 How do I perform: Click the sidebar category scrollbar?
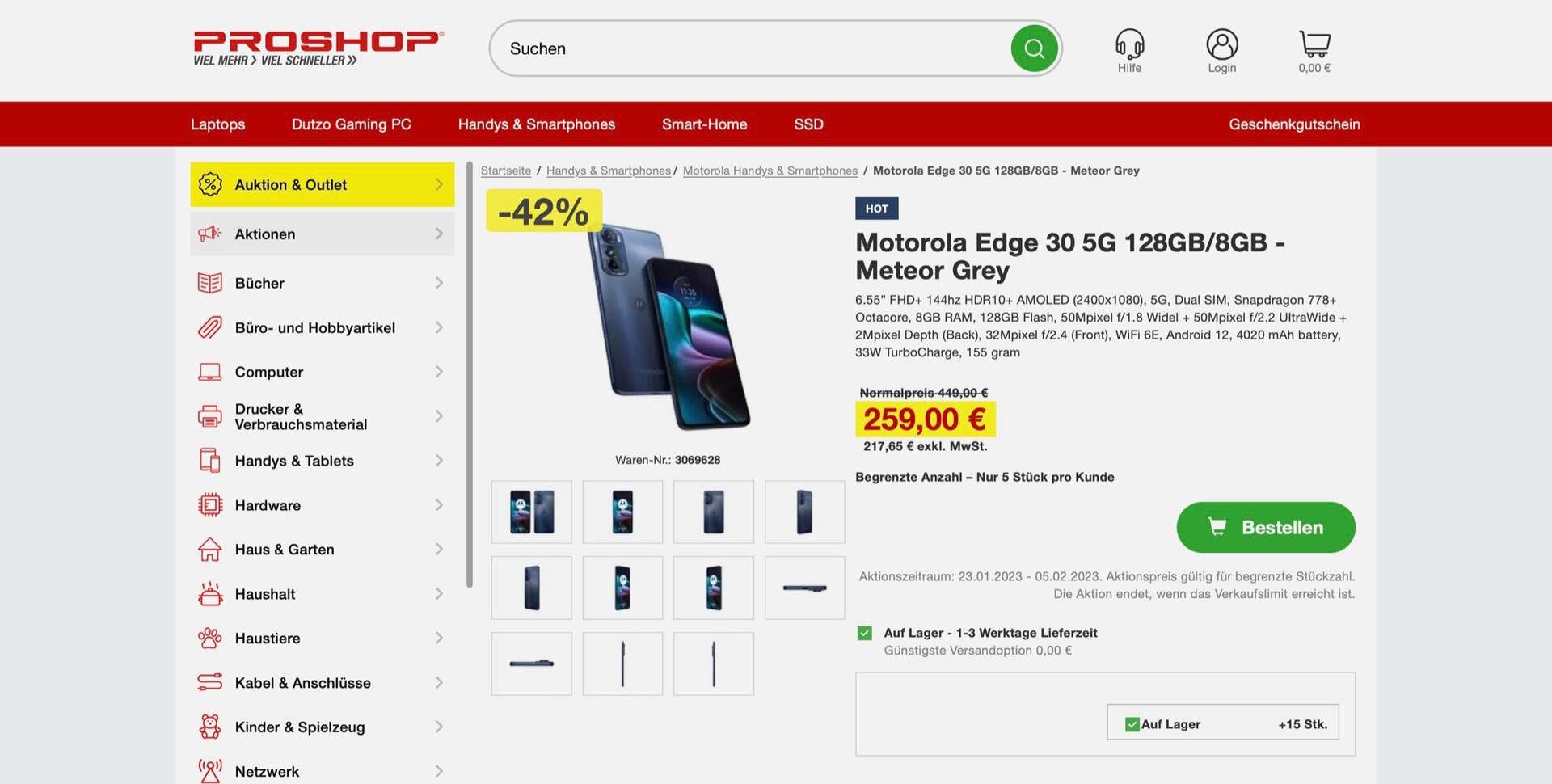[x=470, y=374]
